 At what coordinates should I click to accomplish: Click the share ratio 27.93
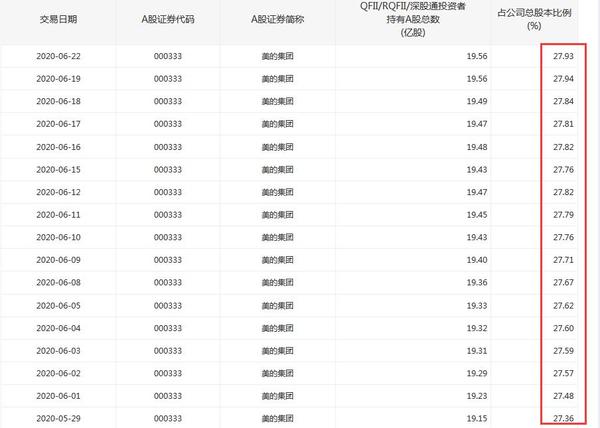(x=563, y=56)
